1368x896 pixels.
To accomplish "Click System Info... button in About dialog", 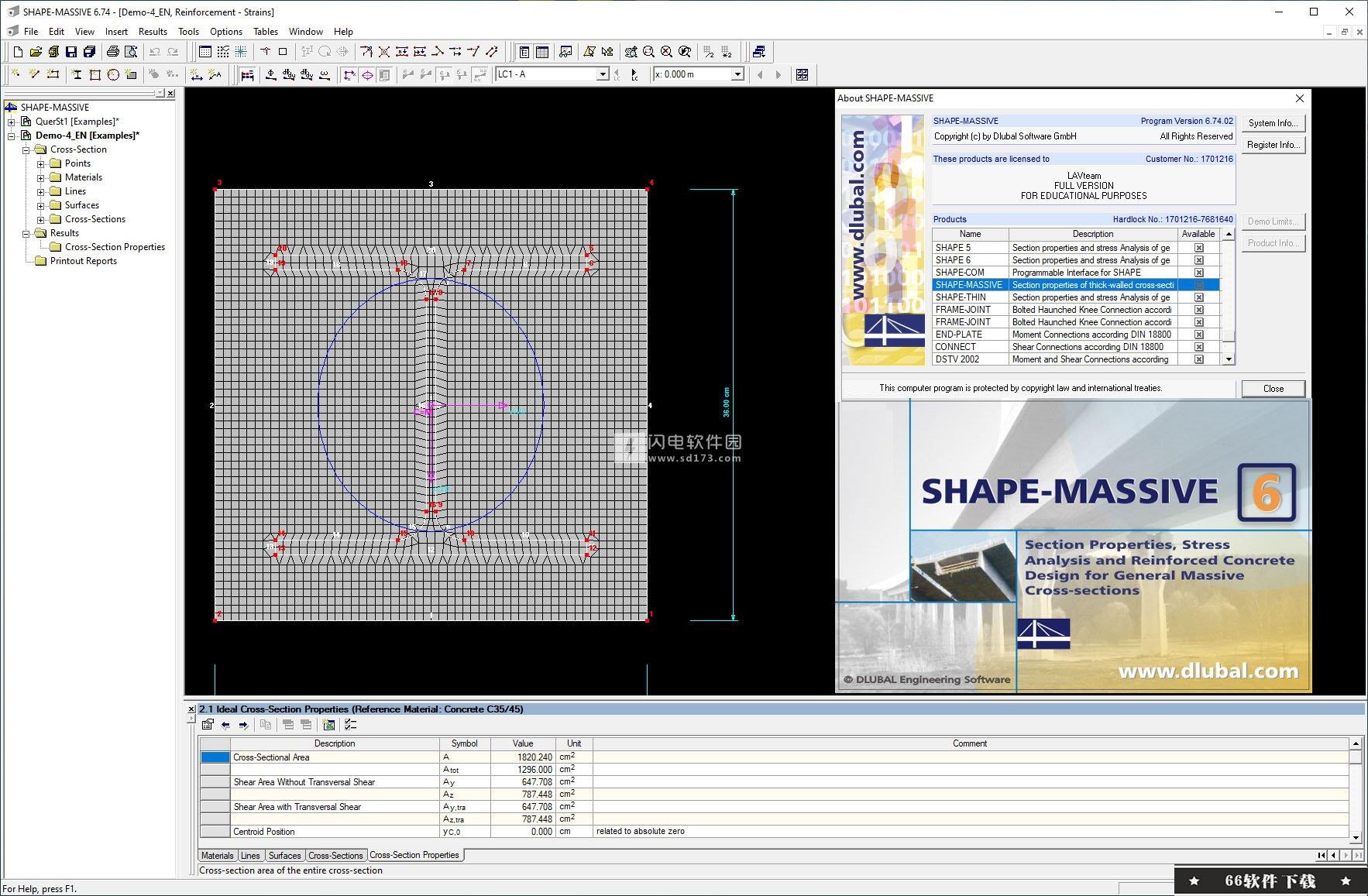I will point(1273,123).
